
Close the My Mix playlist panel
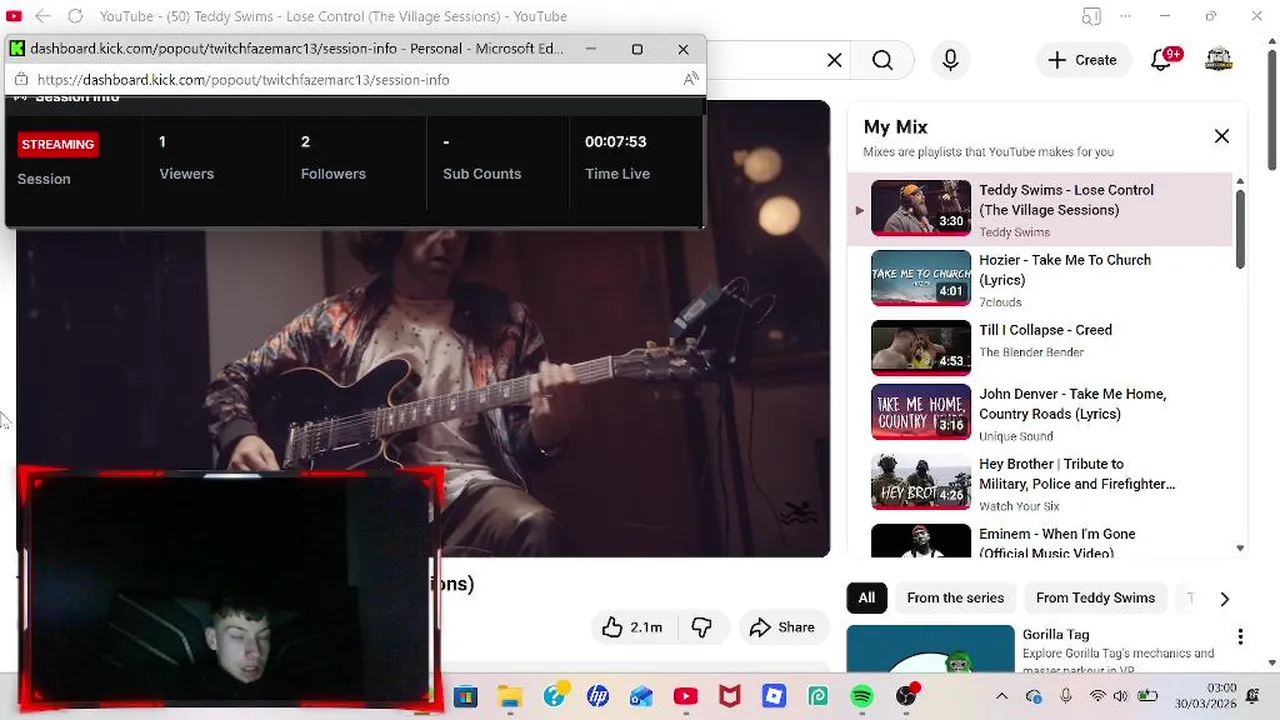tap(1221, 136)
